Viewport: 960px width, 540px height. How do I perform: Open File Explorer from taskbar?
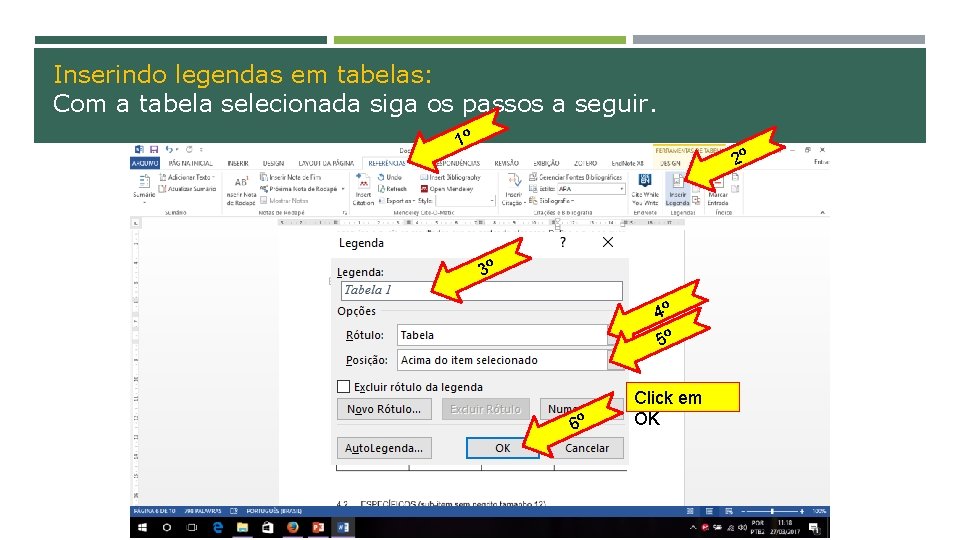(x=242, y=527)
